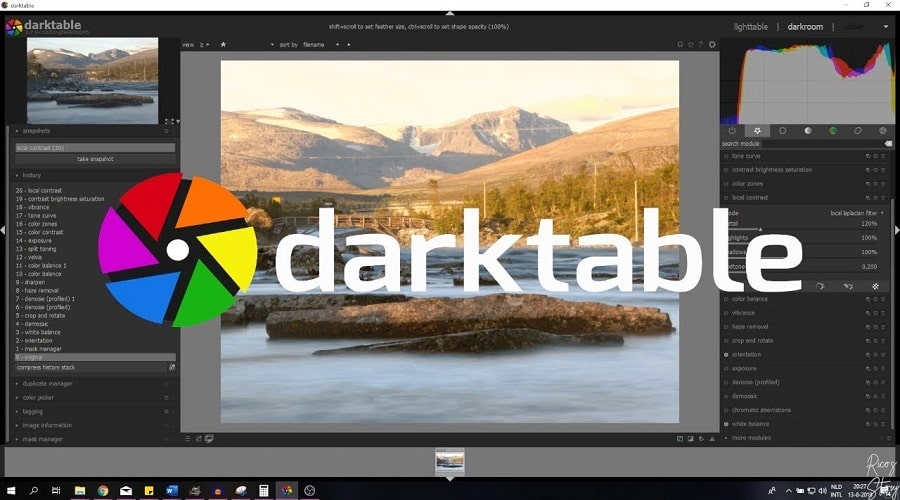Click the star rating filter icon
The width and height of the screenshot is (900, 500).
click(x=223, y=44)
